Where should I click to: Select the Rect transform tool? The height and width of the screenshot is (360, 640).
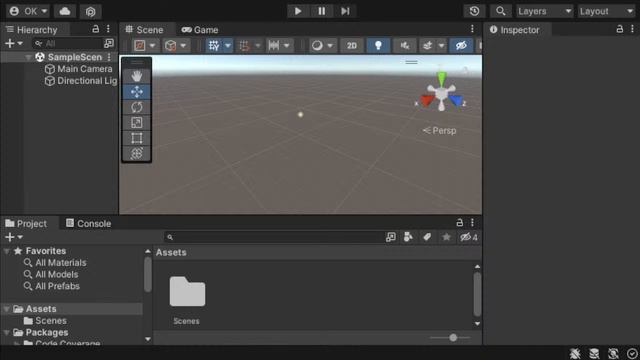coord(137,138)
